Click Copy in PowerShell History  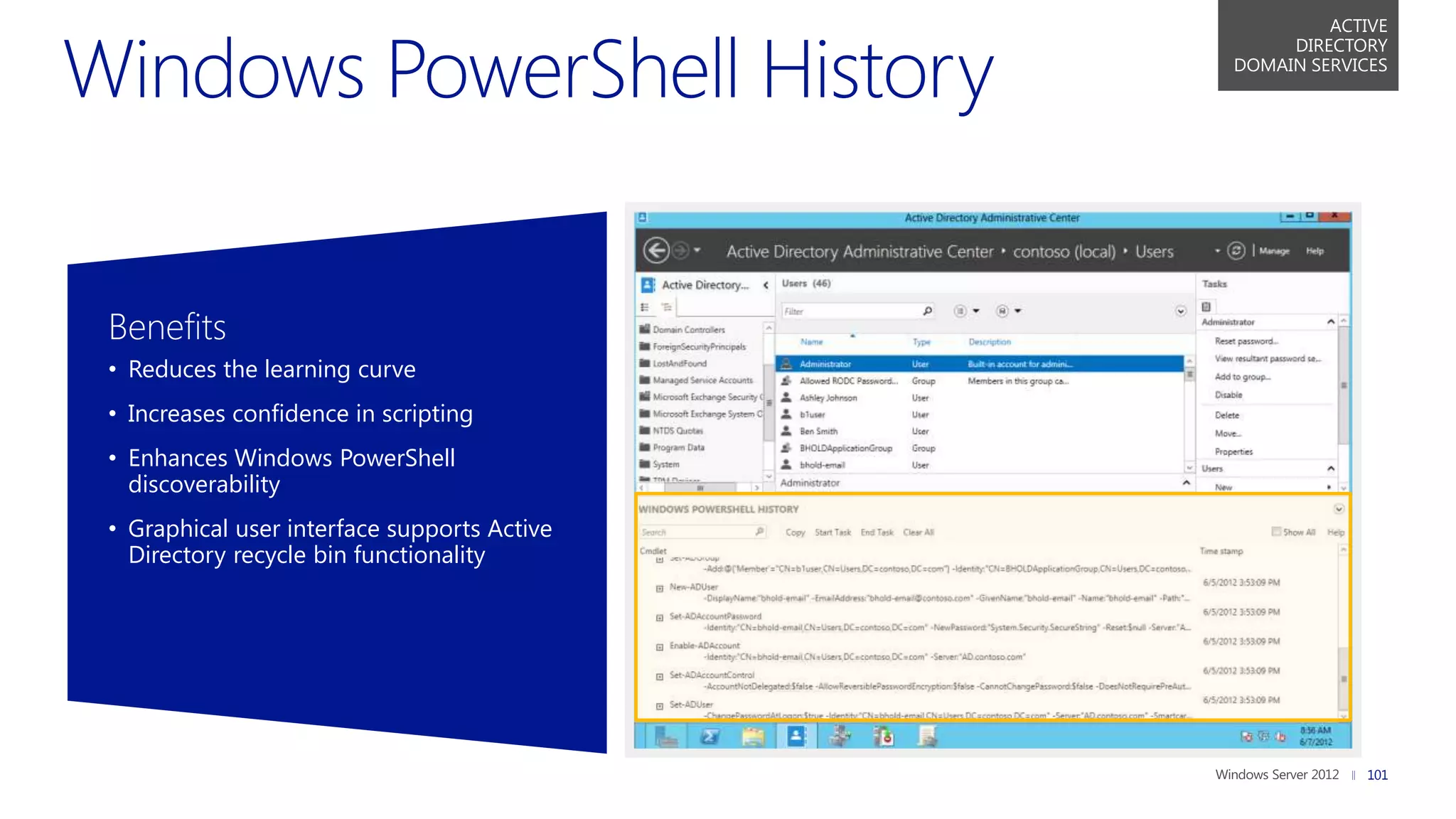tap(795, 532)
